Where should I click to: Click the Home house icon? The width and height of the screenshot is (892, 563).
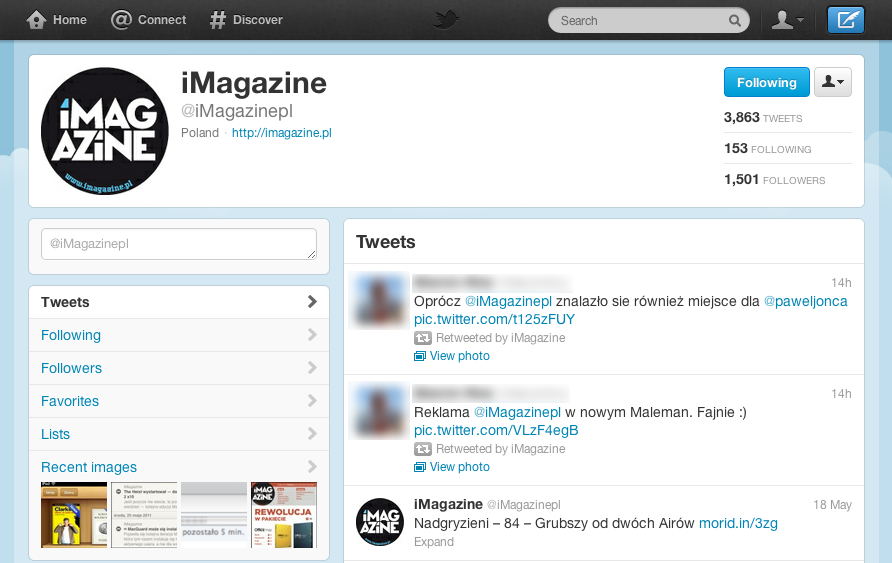point(36,20)
